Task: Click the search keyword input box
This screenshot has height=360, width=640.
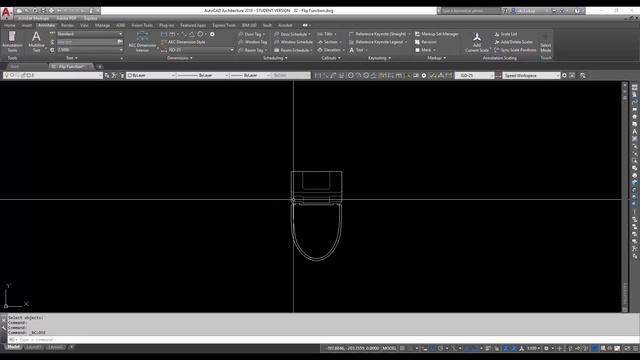Action: tap(470, 11)
